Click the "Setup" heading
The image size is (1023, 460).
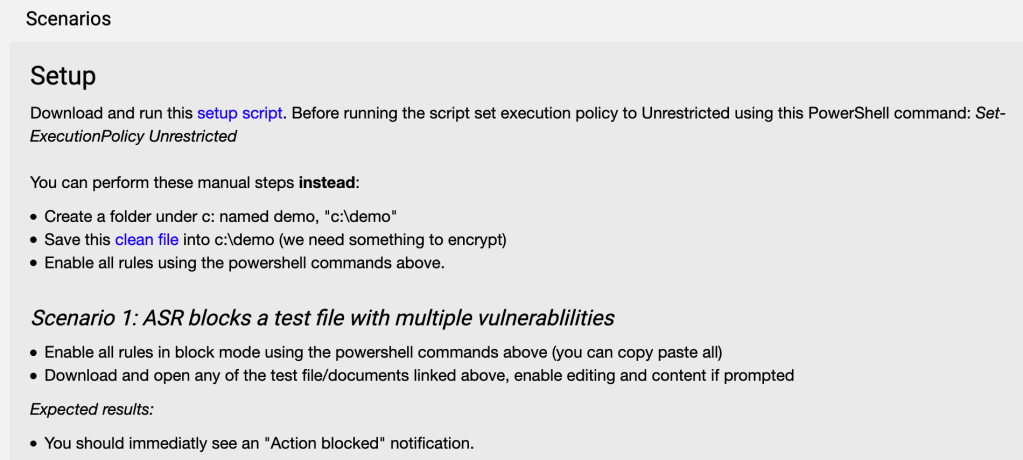pyautogui.click(x=63, y=76)
